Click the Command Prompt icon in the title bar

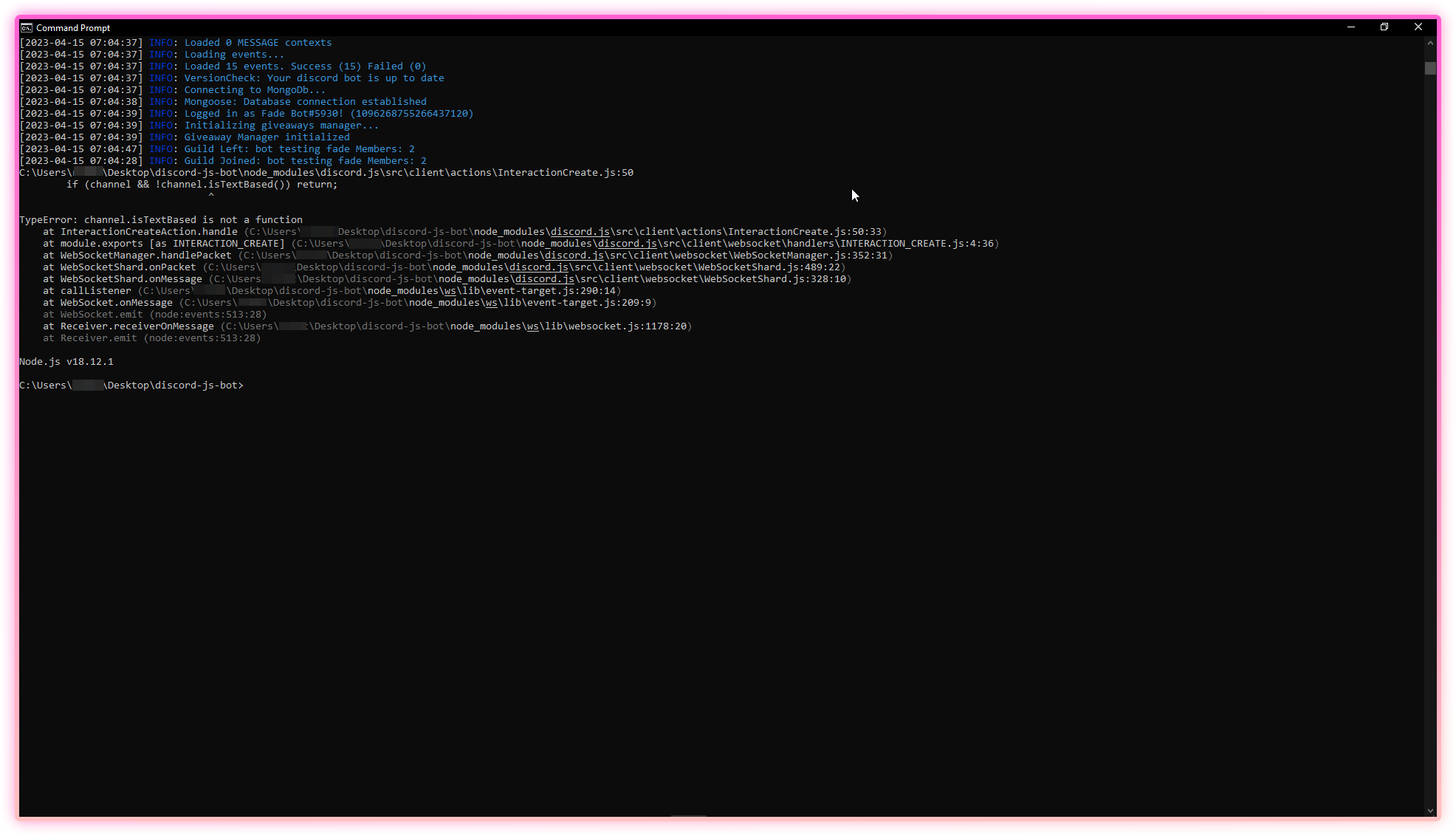27,27
